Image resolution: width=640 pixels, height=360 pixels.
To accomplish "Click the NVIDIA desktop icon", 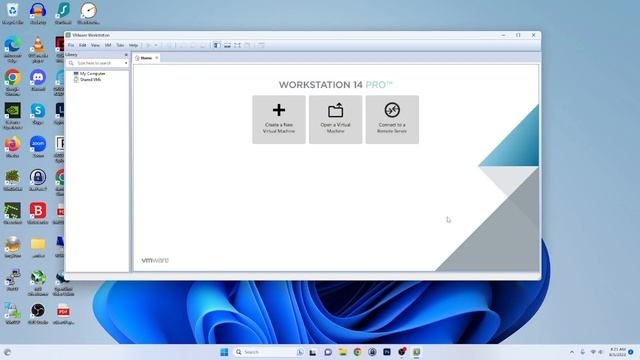I will (13, 116).
